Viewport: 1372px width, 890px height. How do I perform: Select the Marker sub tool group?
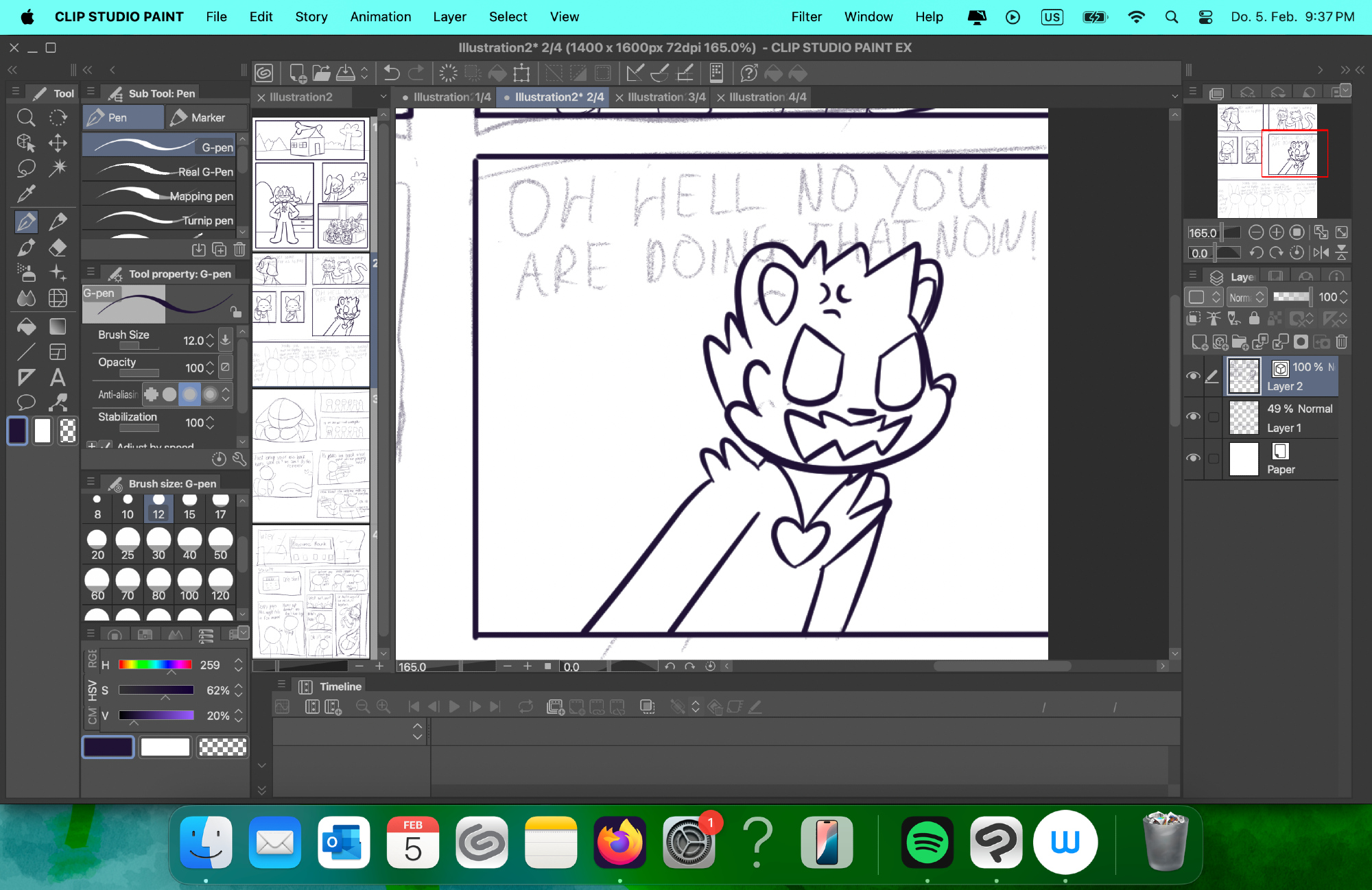(x=207, y=117)
